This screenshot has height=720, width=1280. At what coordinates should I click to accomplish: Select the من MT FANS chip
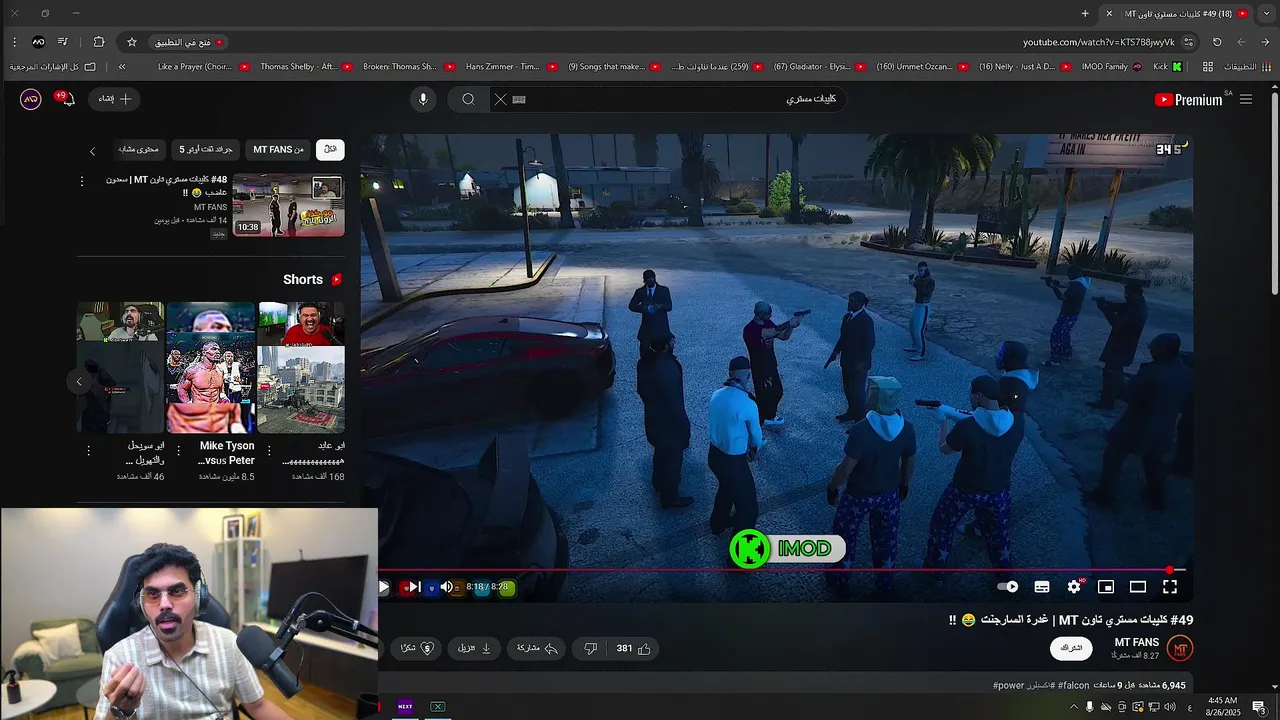[x=278, y=149]
